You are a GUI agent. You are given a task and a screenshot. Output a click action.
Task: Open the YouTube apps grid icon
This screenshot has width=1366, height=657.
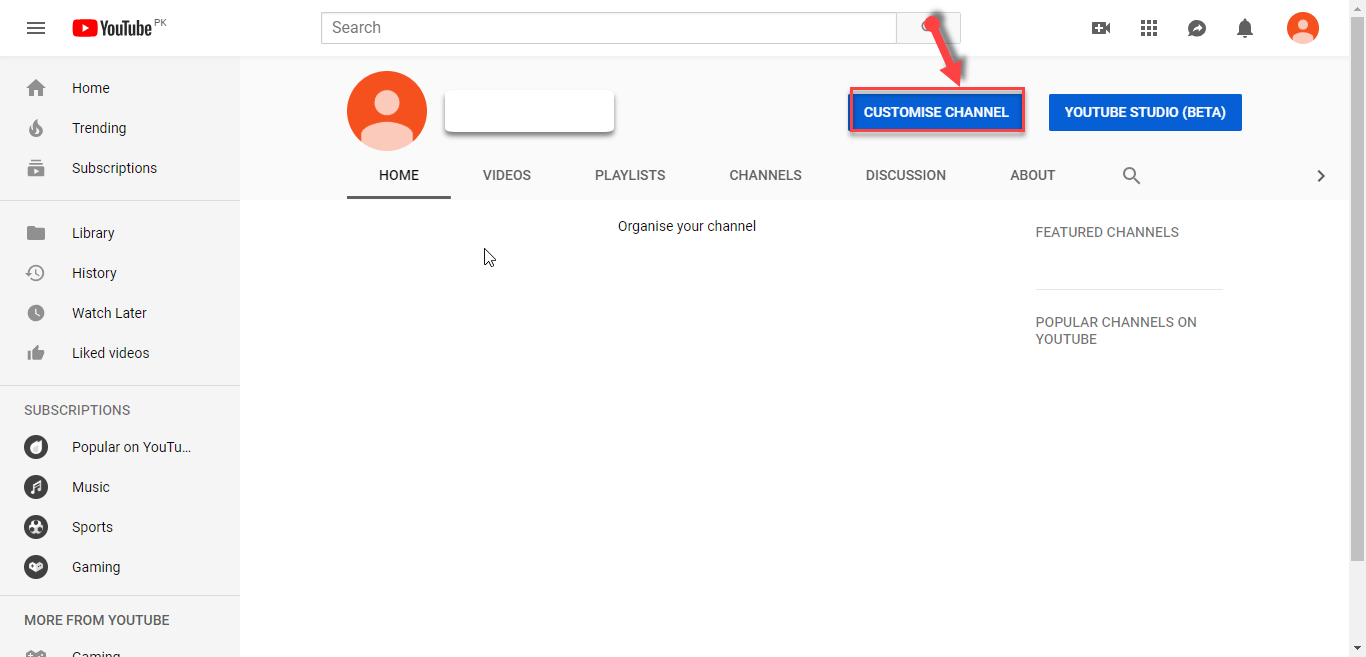1148,28
